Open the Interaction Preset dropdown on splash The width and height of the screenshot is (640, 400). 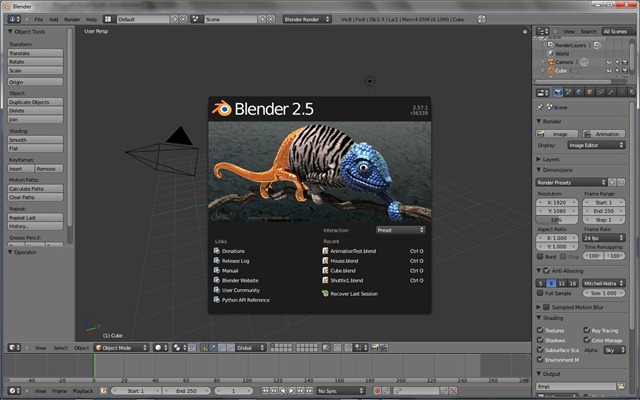click(400, 230)
